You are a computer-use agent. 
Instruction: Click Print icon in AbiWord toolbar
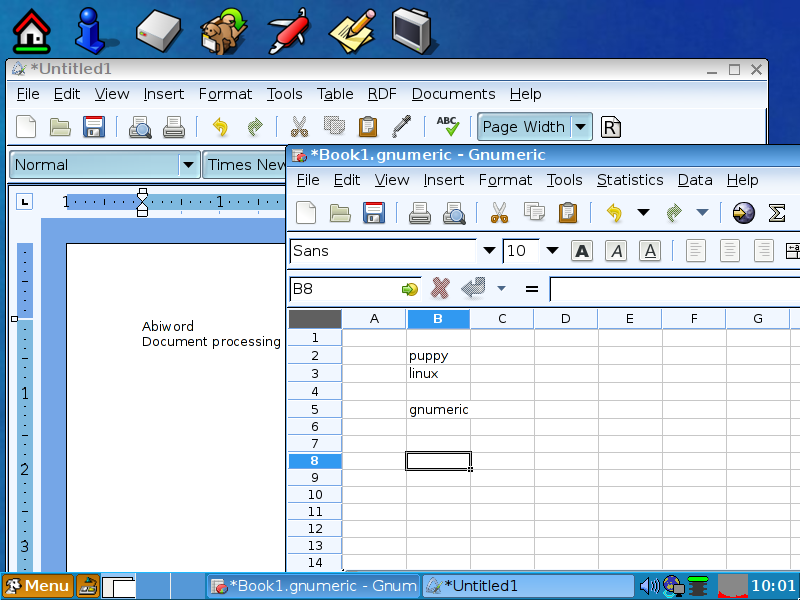click(x=174, y=127)
